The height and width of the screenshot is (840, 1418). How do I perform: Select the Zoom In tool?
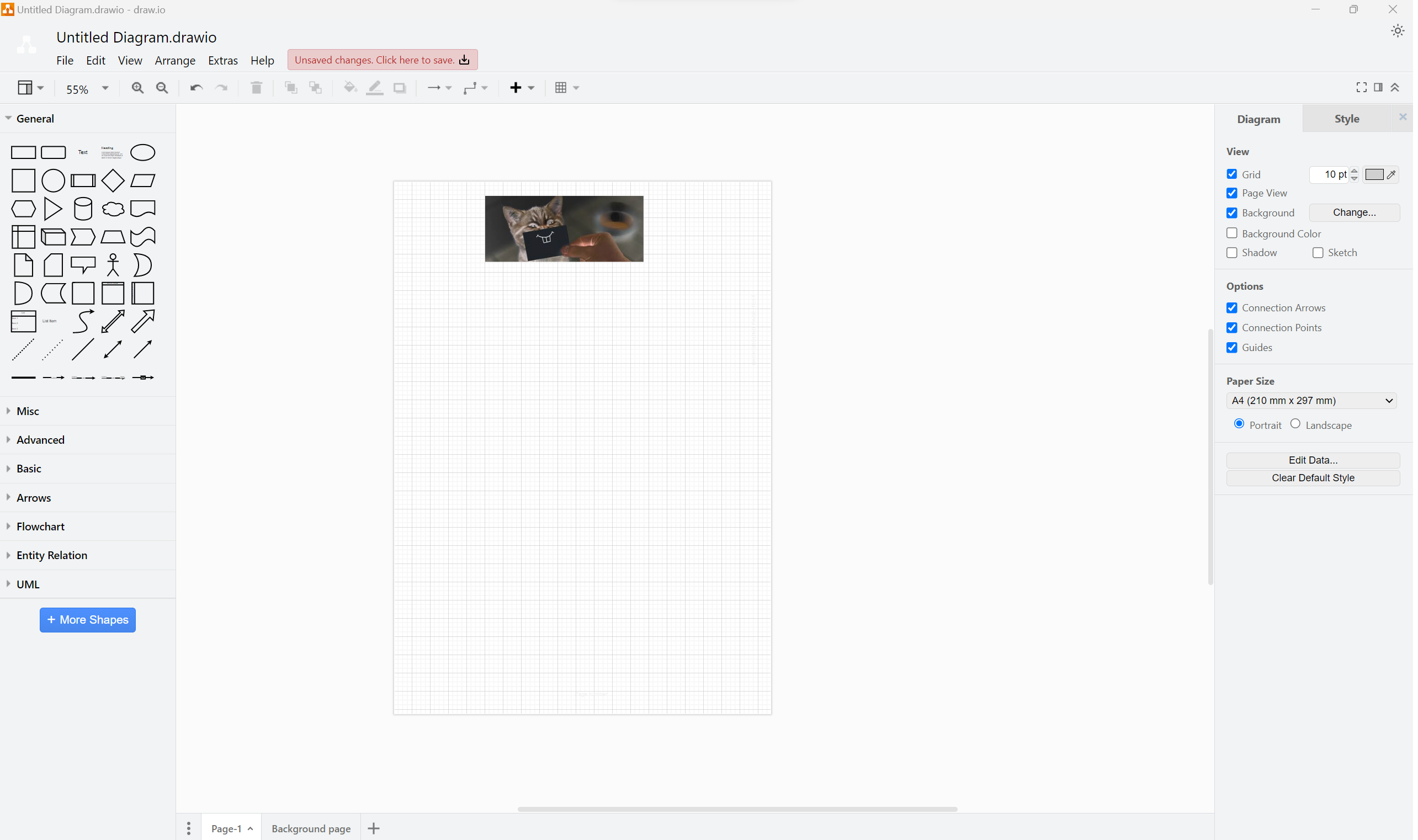tap(137, 88)
